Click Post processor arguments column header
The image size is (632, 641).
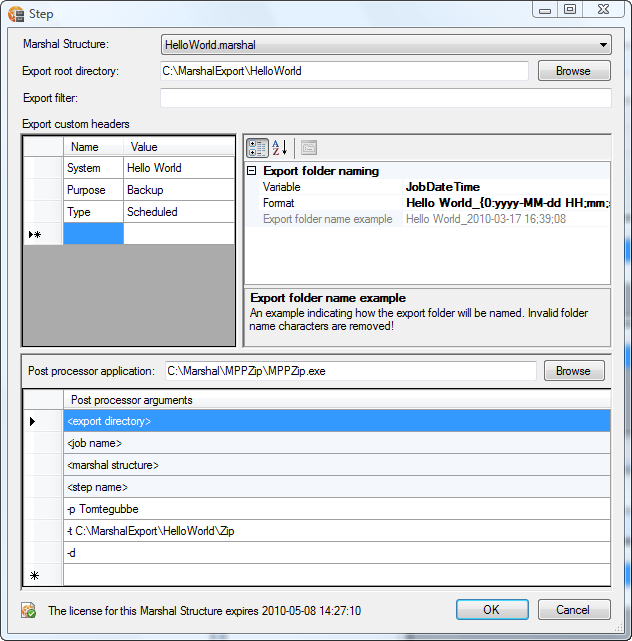[x=337, y=399]
